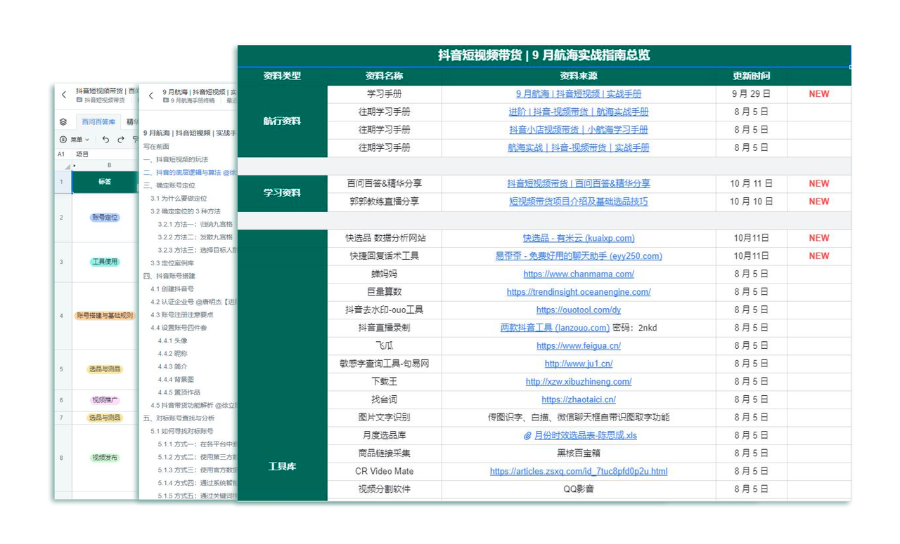
Task: Click the 9 月 29 日 date cell
Action: (x=751, y=94)
